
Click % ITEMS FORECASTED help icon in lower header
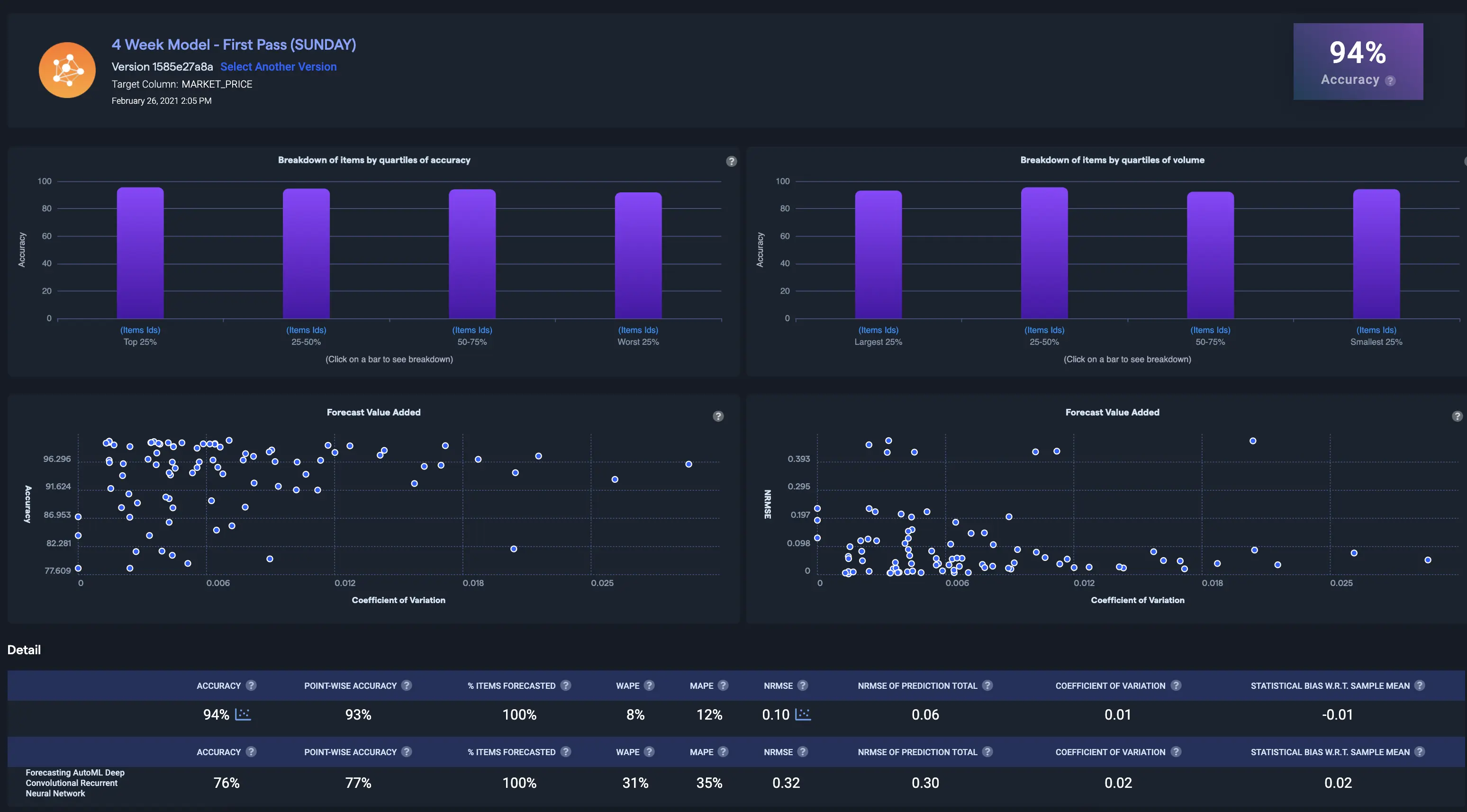[565, 752]
